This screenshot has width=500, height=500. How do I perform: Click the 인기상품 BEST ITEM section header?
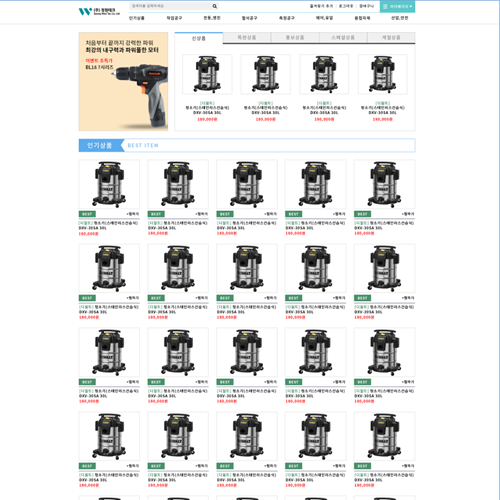(x=247, y=145)
